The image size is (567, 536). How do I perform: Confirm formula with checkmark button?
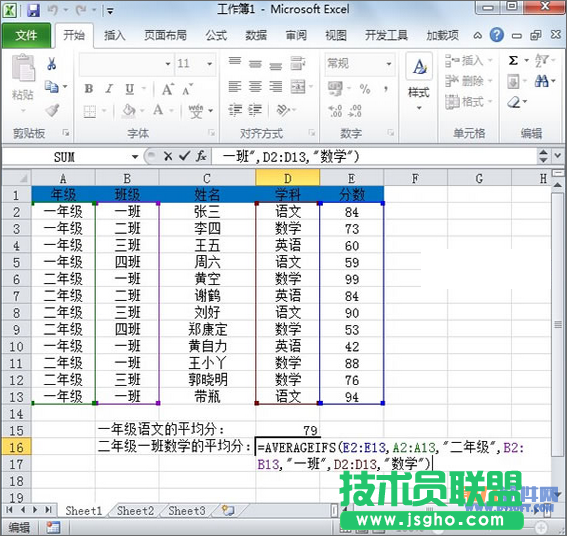184,156
